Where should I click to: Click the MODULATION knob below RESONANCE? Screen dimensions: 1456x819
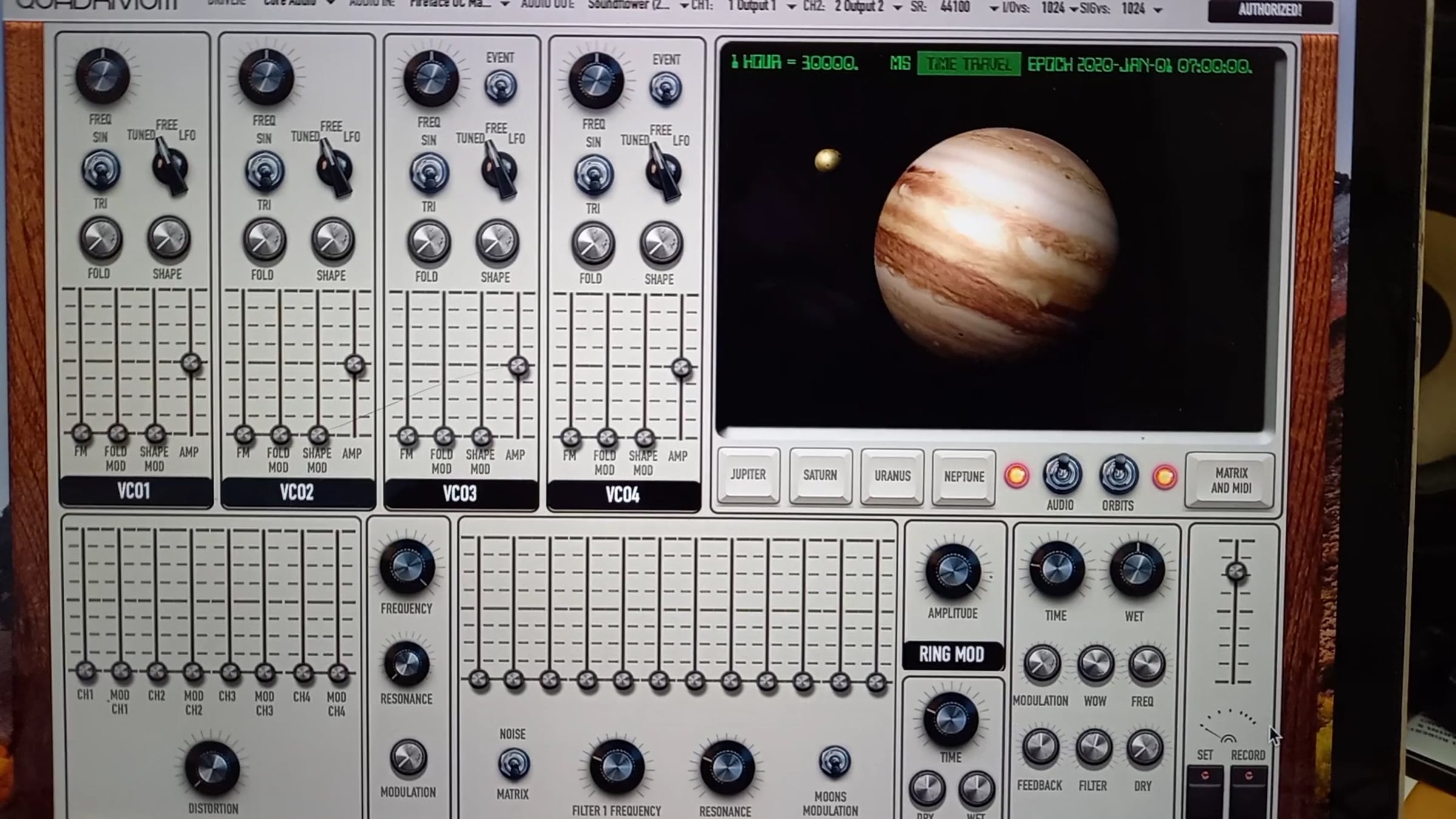(408, 758)
